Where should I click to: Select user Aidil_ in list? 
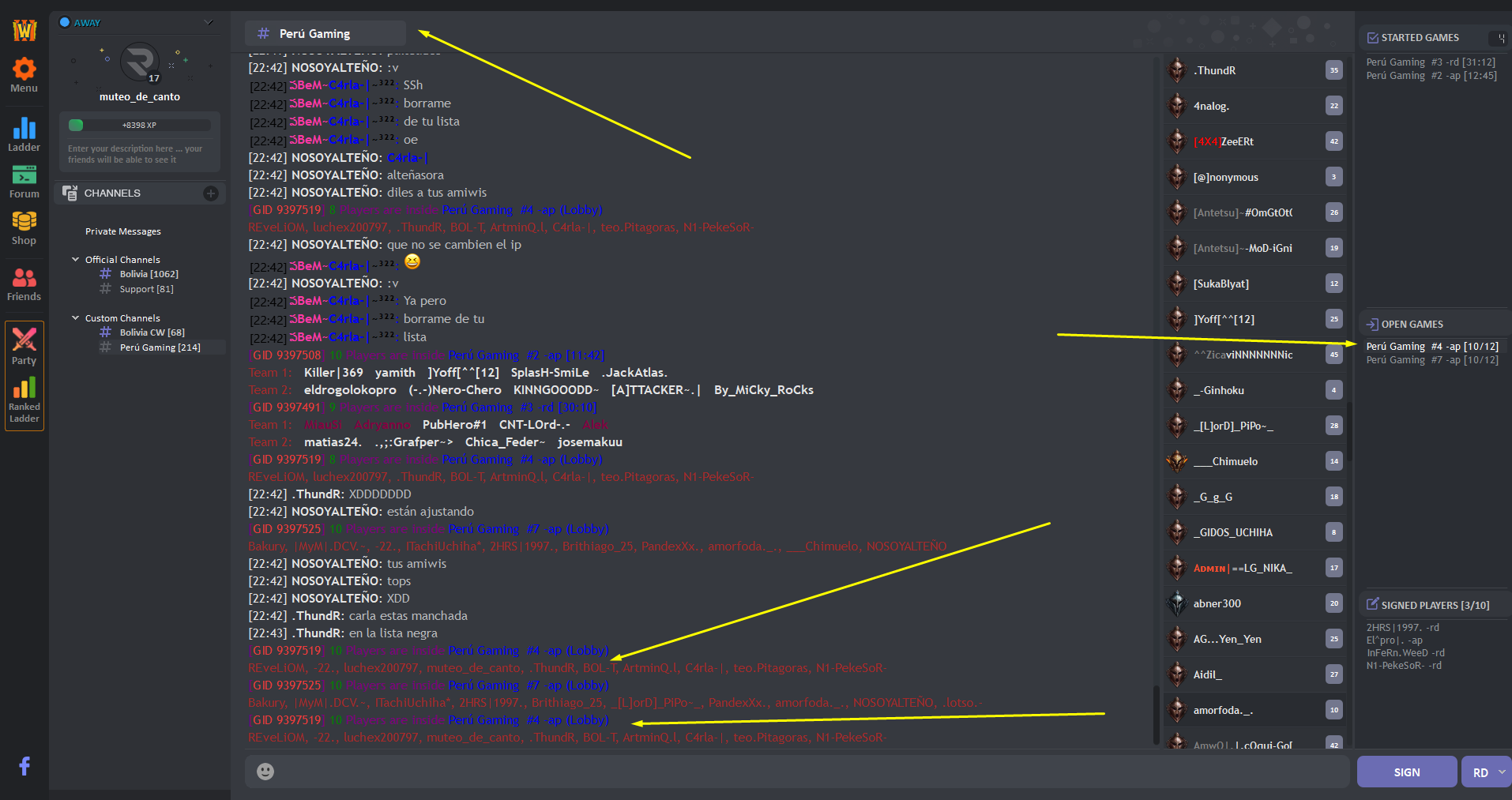point(1254,674)
